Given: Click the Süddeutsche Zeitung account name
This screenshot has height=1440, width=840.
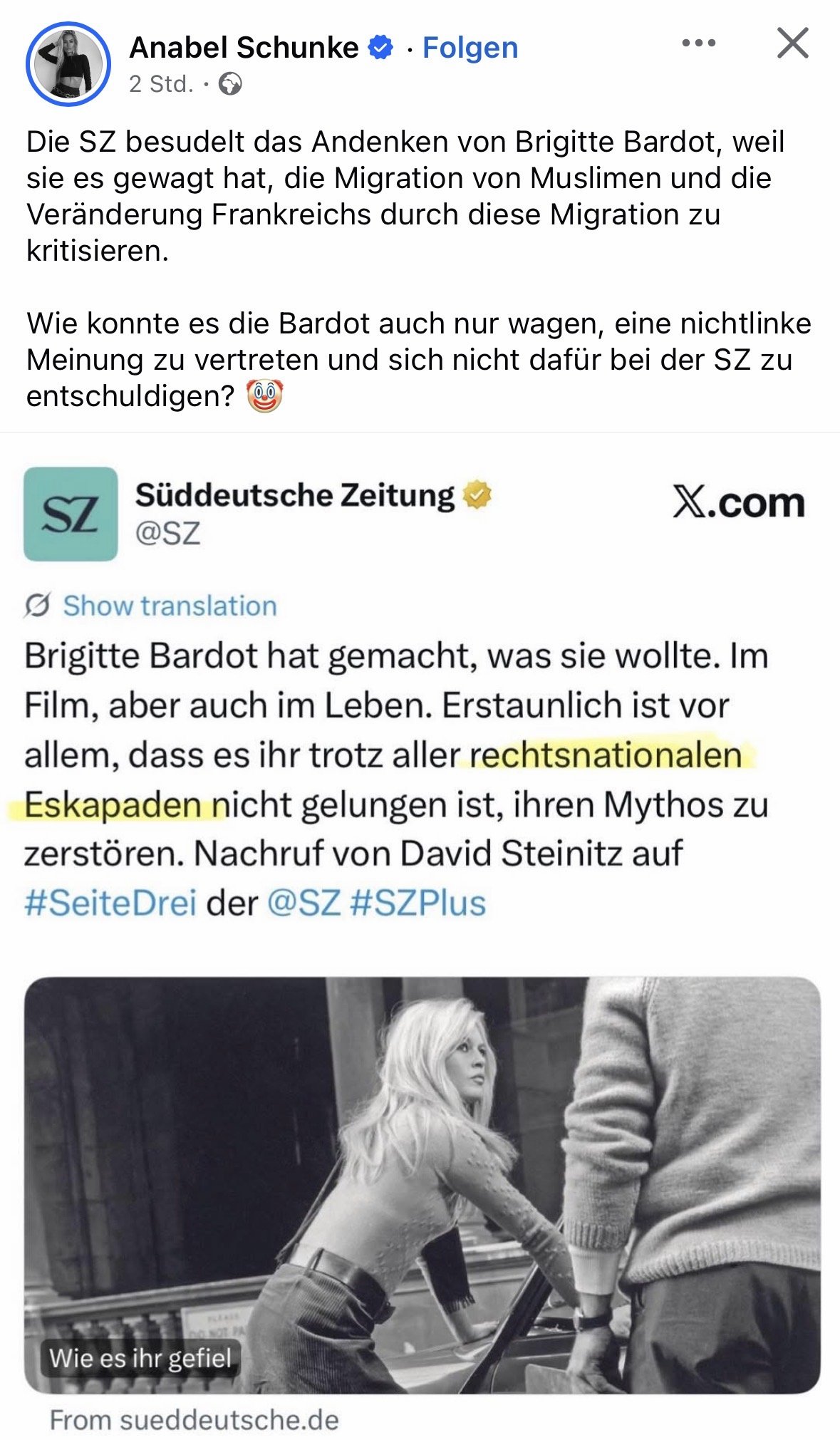Looking at the screenshot, I should click(295, 494).
